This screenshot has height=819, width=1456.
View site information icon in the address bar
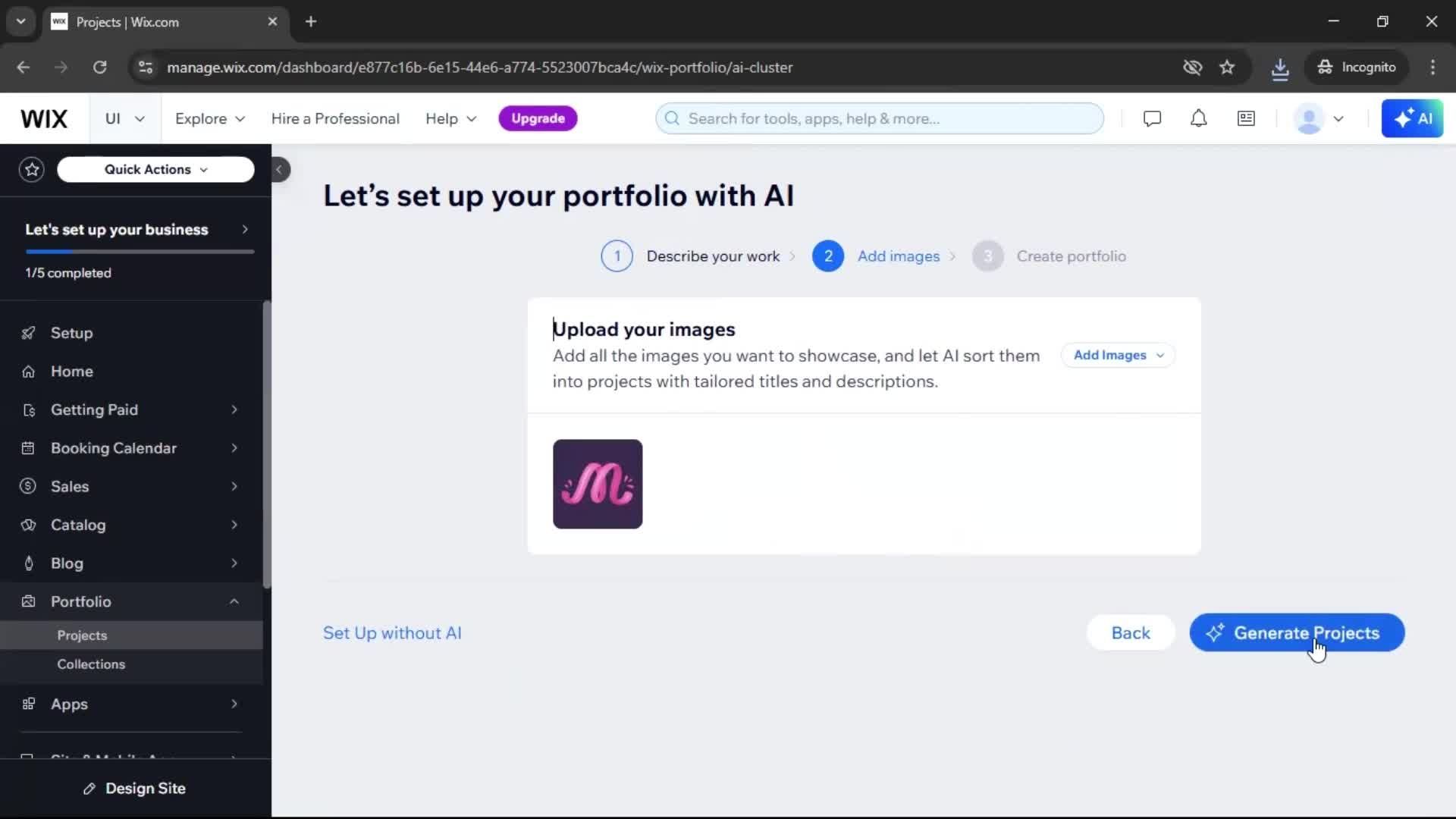click(x=146, y=67)
